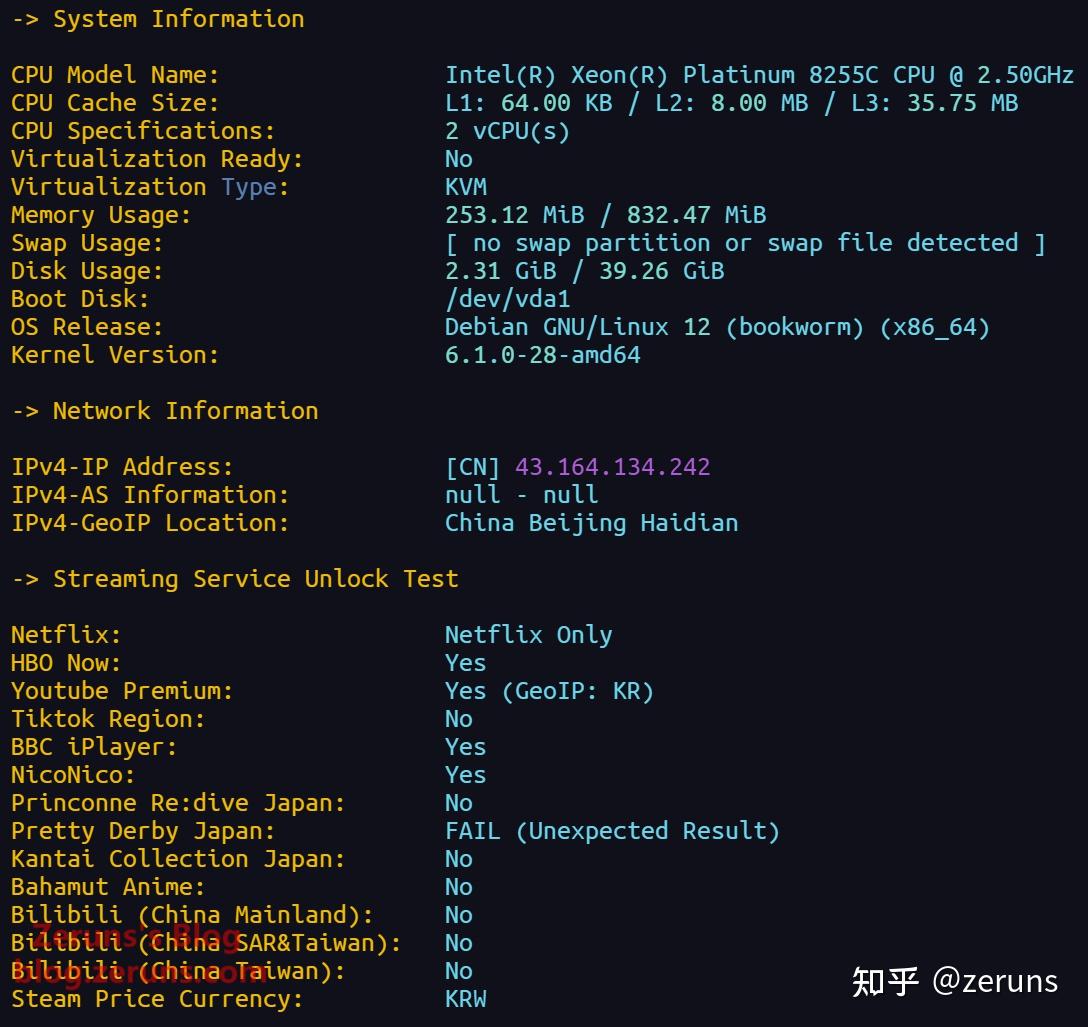Image resolution: width=1088 pixels, height=1027 pixels.
Task: Click the Yes (GeoIP: KR) result
Action: [548, 691]
